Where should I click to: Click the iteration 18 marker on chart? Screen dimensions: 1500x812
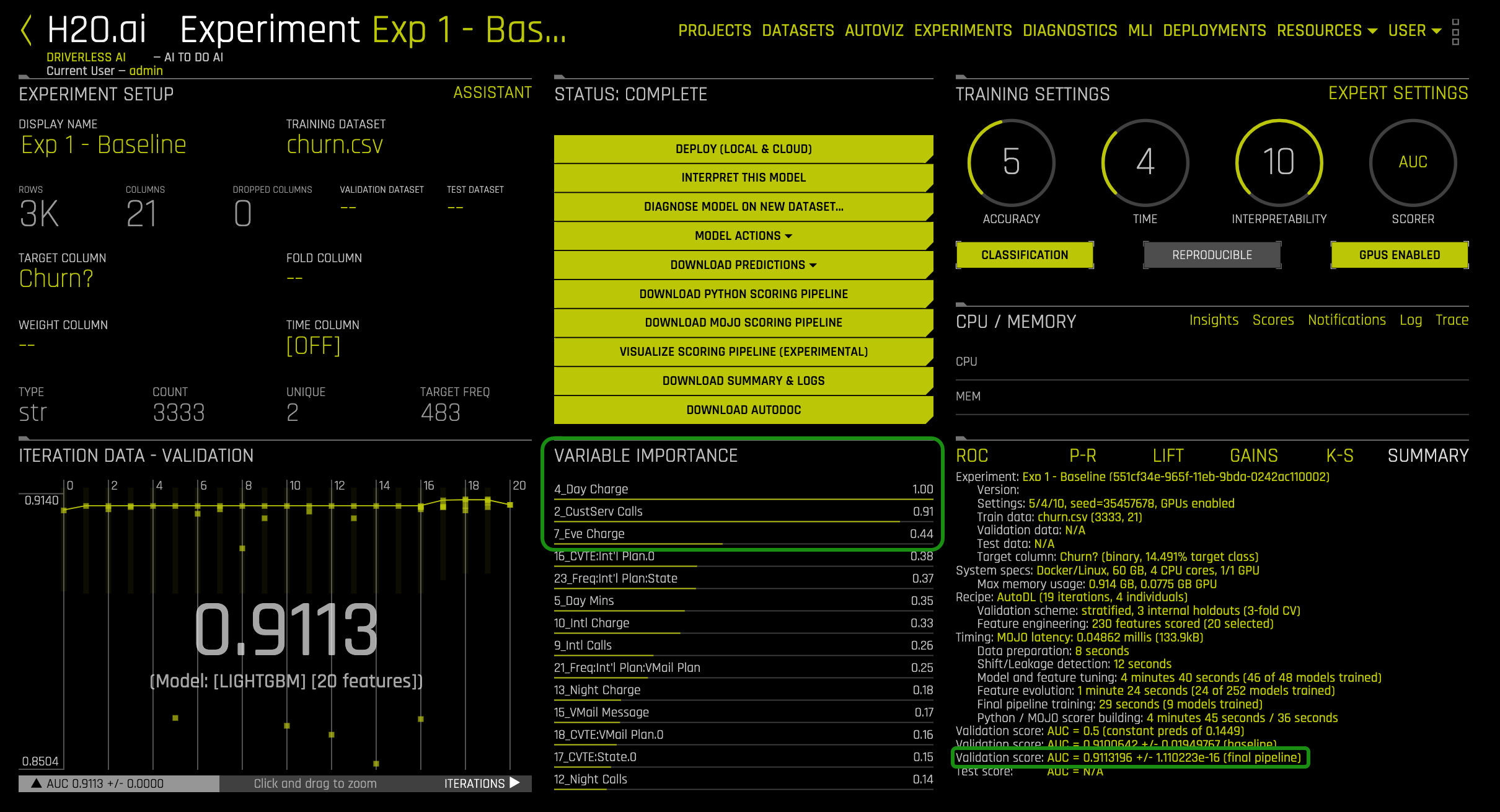click(x=465, y=500)
